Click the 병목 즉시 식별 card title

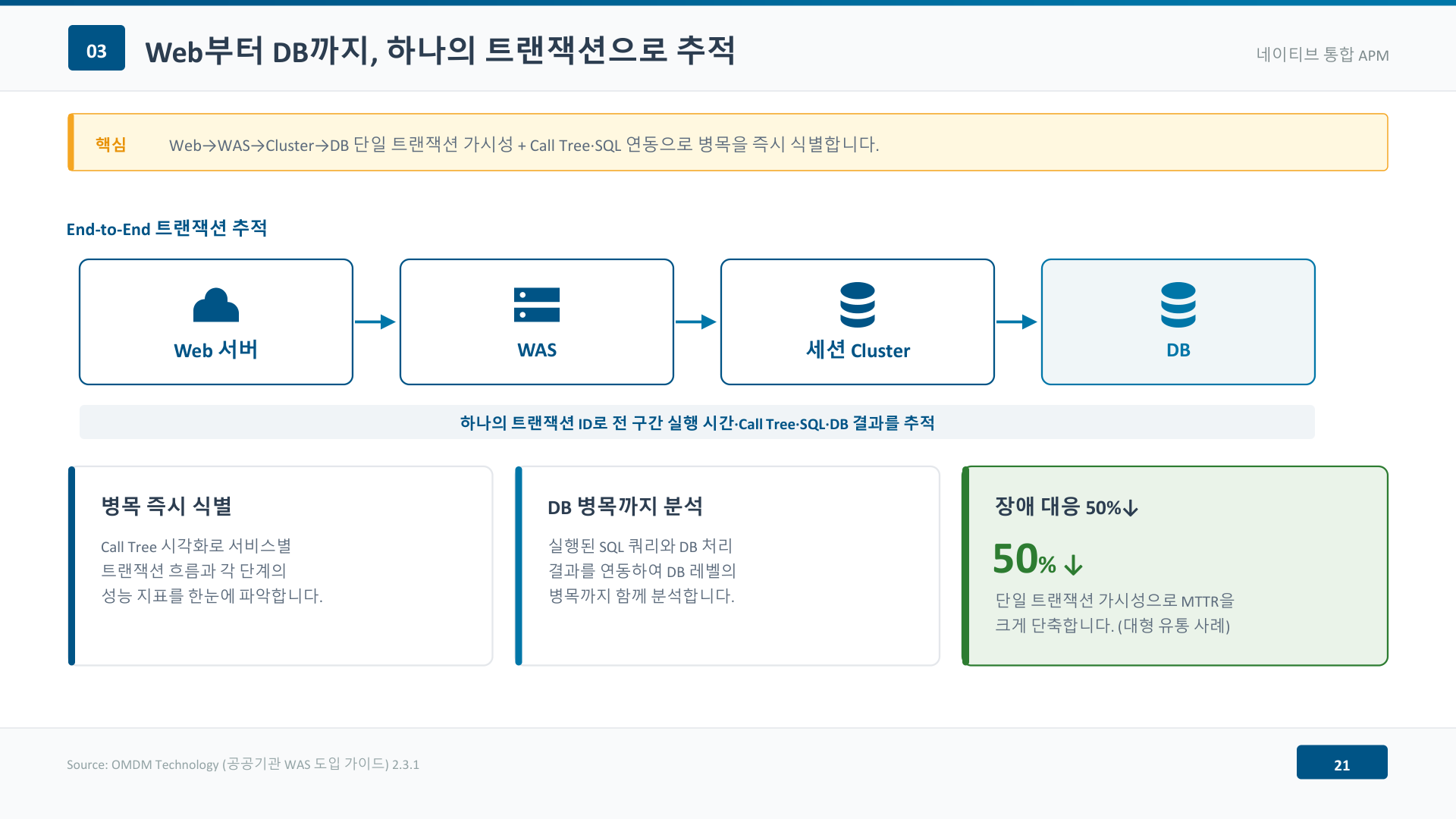(x=166, y=506)
